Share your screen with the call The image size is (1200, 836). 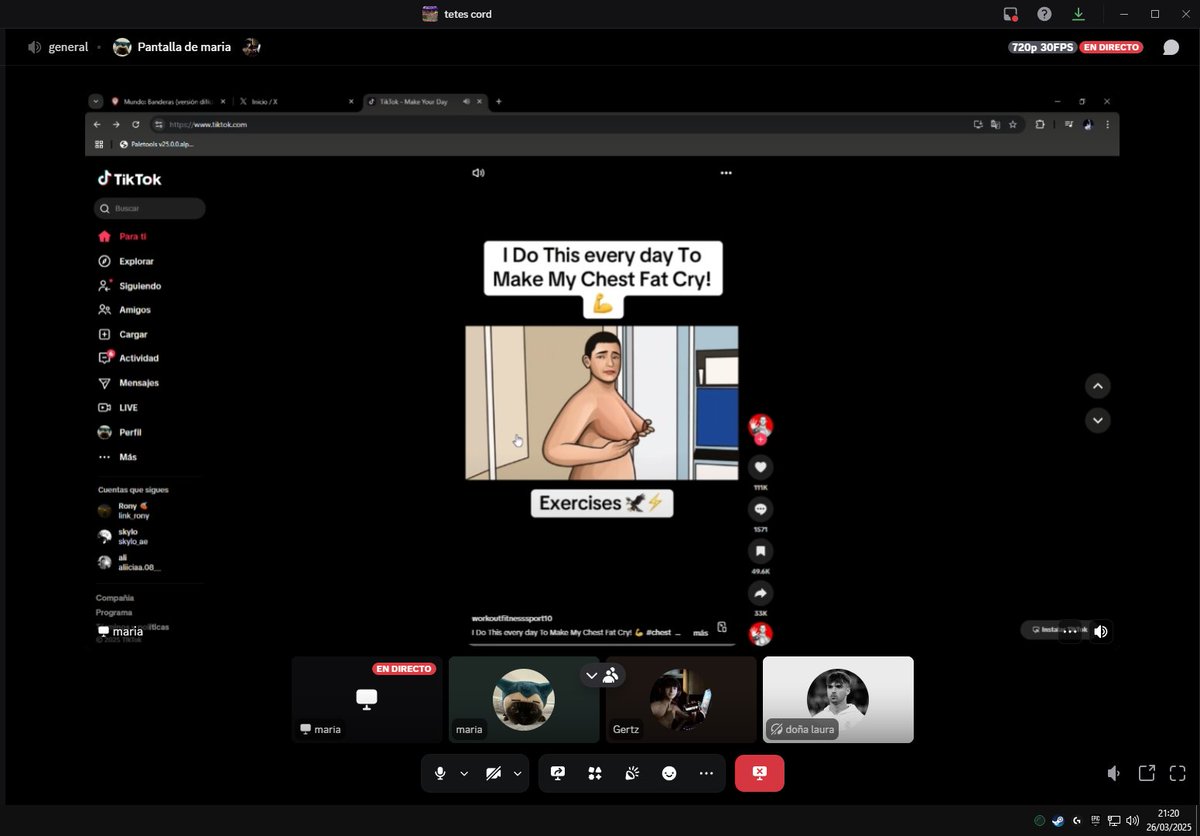558,773
